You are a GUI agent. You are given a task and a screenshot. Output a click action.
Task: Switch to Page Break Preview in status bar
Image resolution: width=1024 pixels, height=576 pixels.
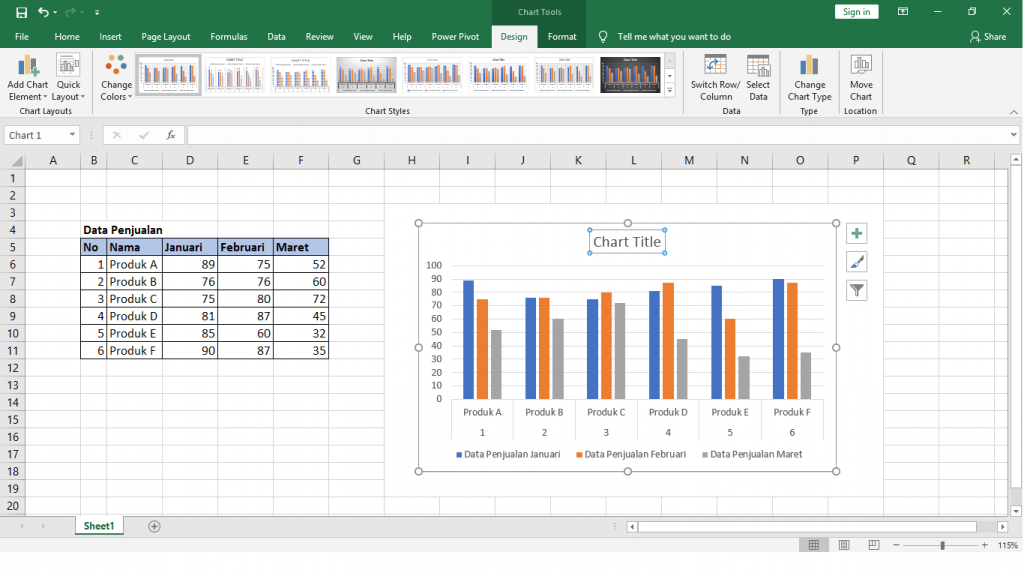click(x=873, y=545)
